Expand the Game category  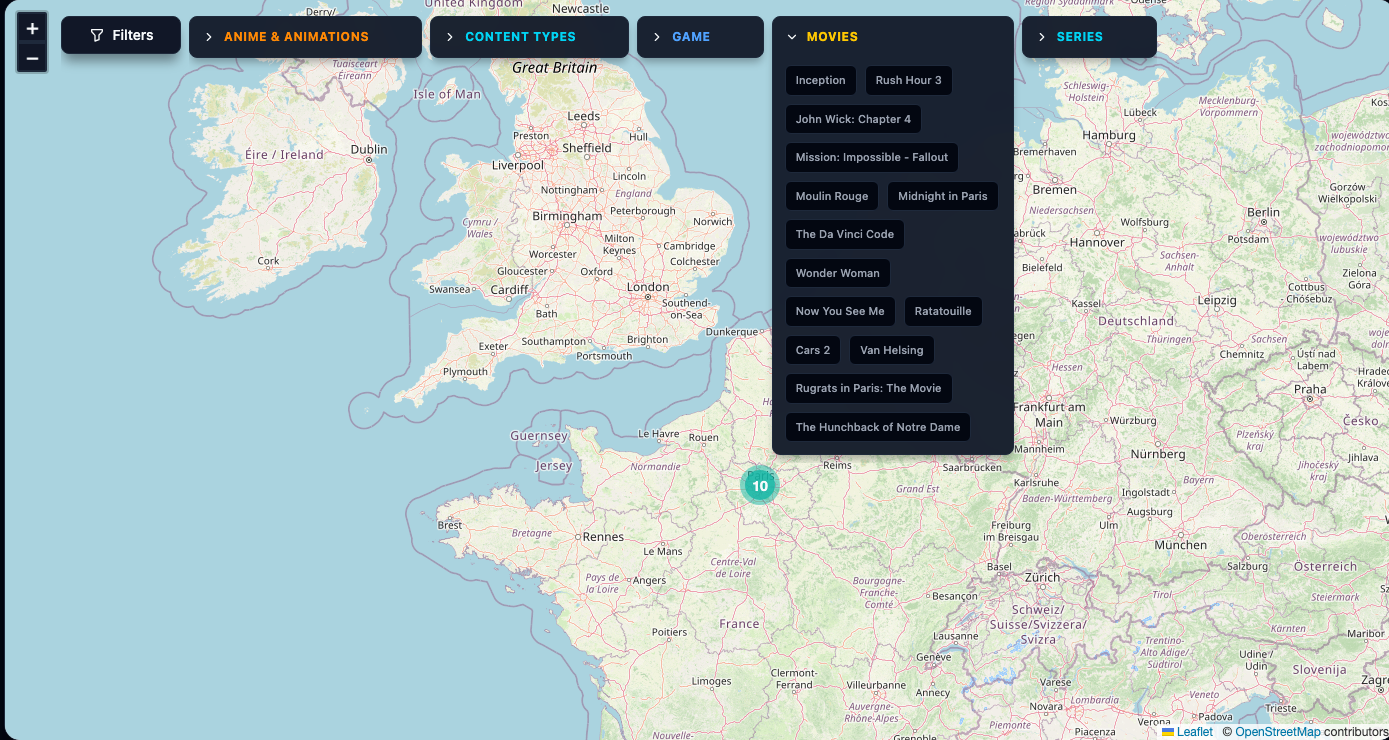click(699, 37)
